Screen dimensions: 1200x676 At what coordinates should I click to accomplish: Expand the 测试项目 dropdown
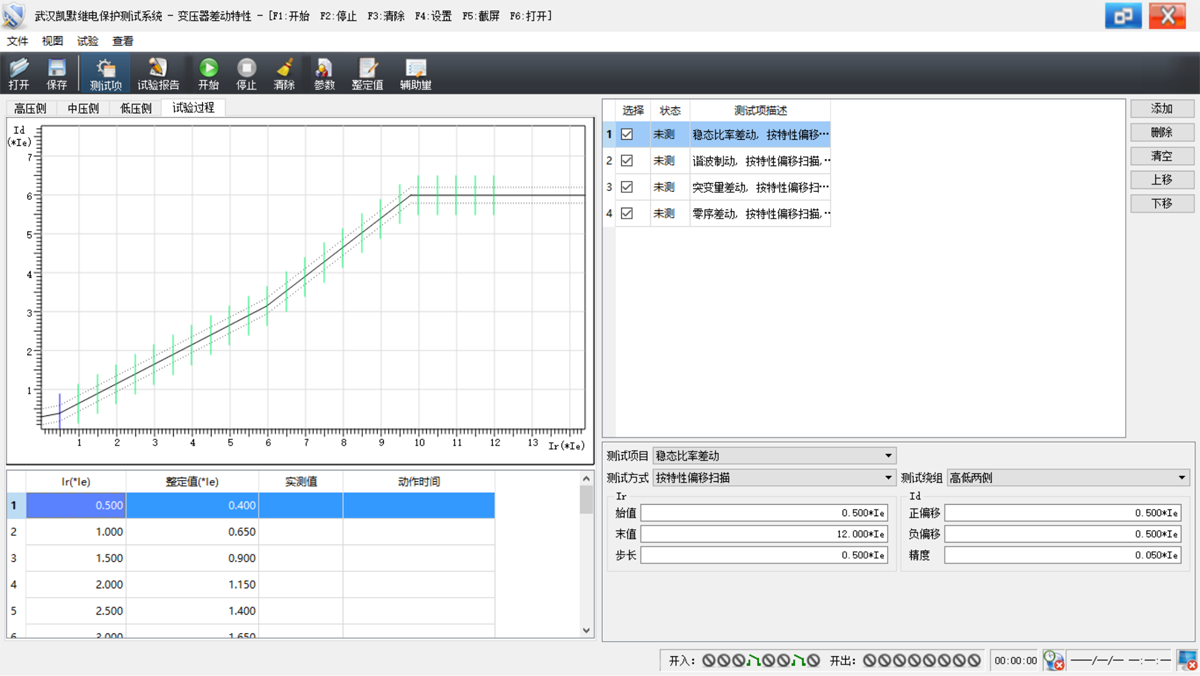pos(888,456)
